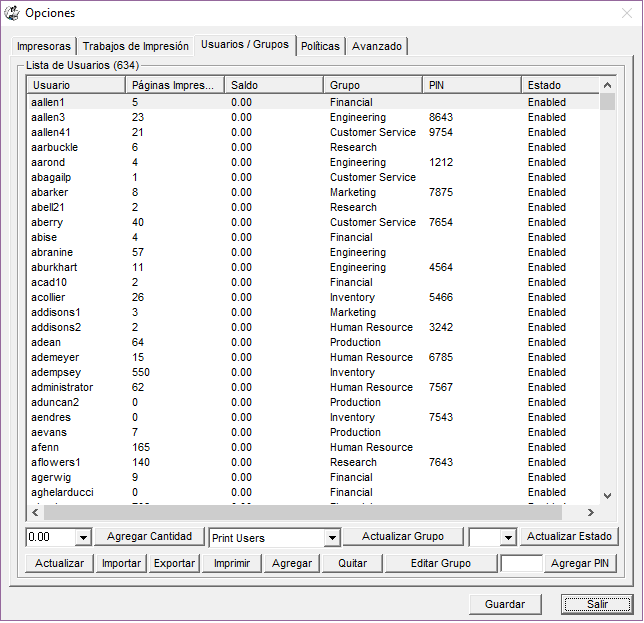Select user row aarbuckle
The height and width of the screenshot is (623, 644).
tap(313, 147)
